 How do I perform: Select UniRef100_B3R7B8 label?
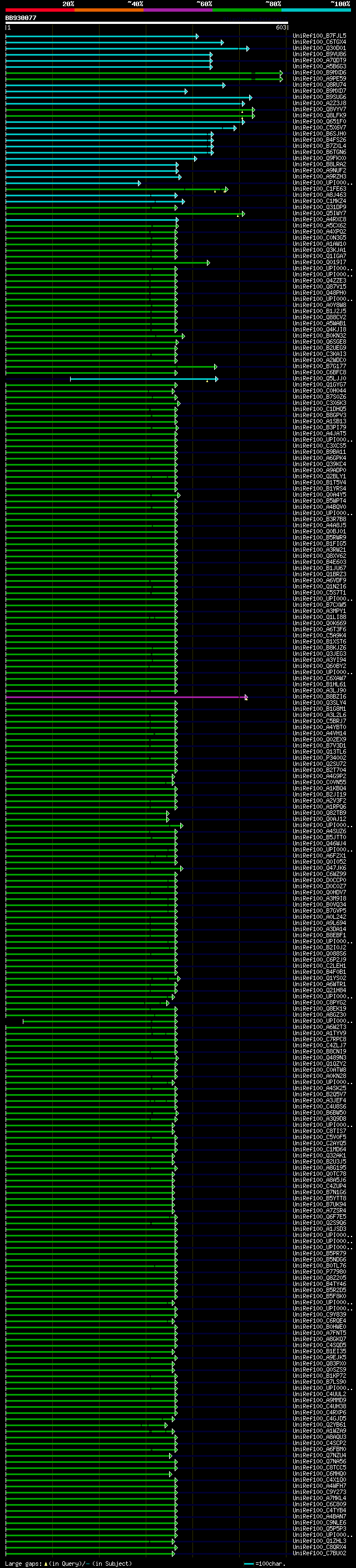coord(319,520)
